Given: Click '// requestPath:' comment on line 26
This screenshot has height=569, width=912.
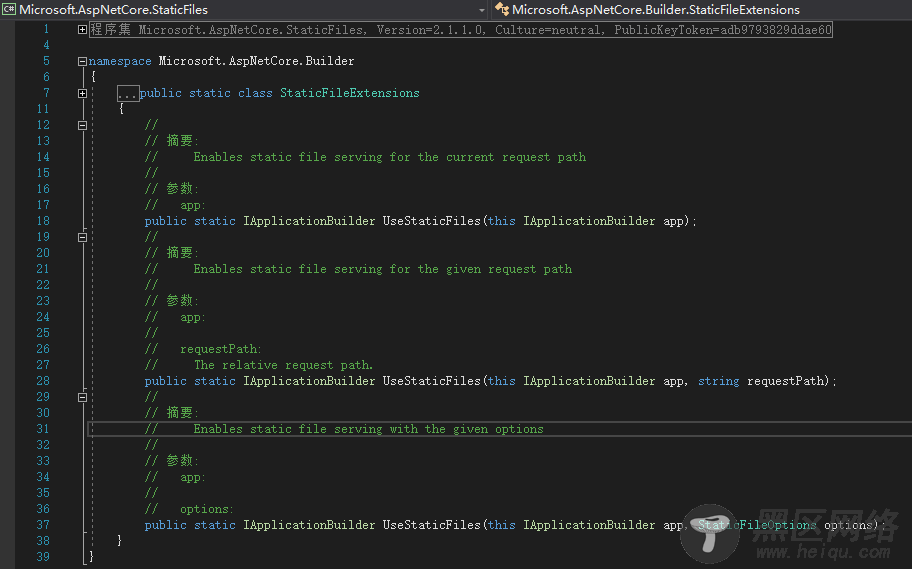Looking at the screenshot, I should point(203,349).
